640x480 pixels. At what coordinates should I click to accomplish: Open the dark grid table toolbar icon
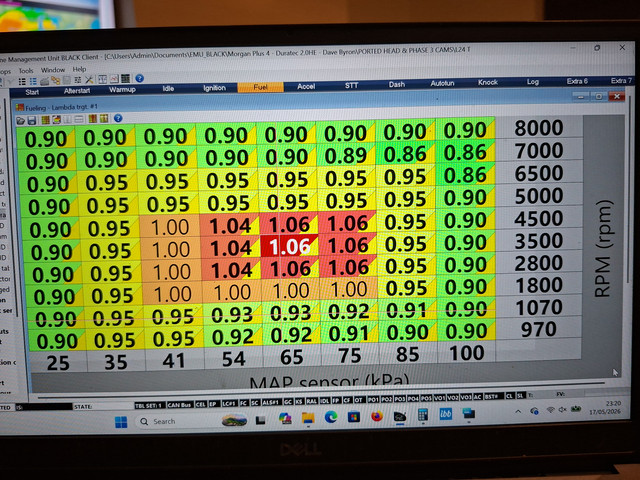(125, 78)
